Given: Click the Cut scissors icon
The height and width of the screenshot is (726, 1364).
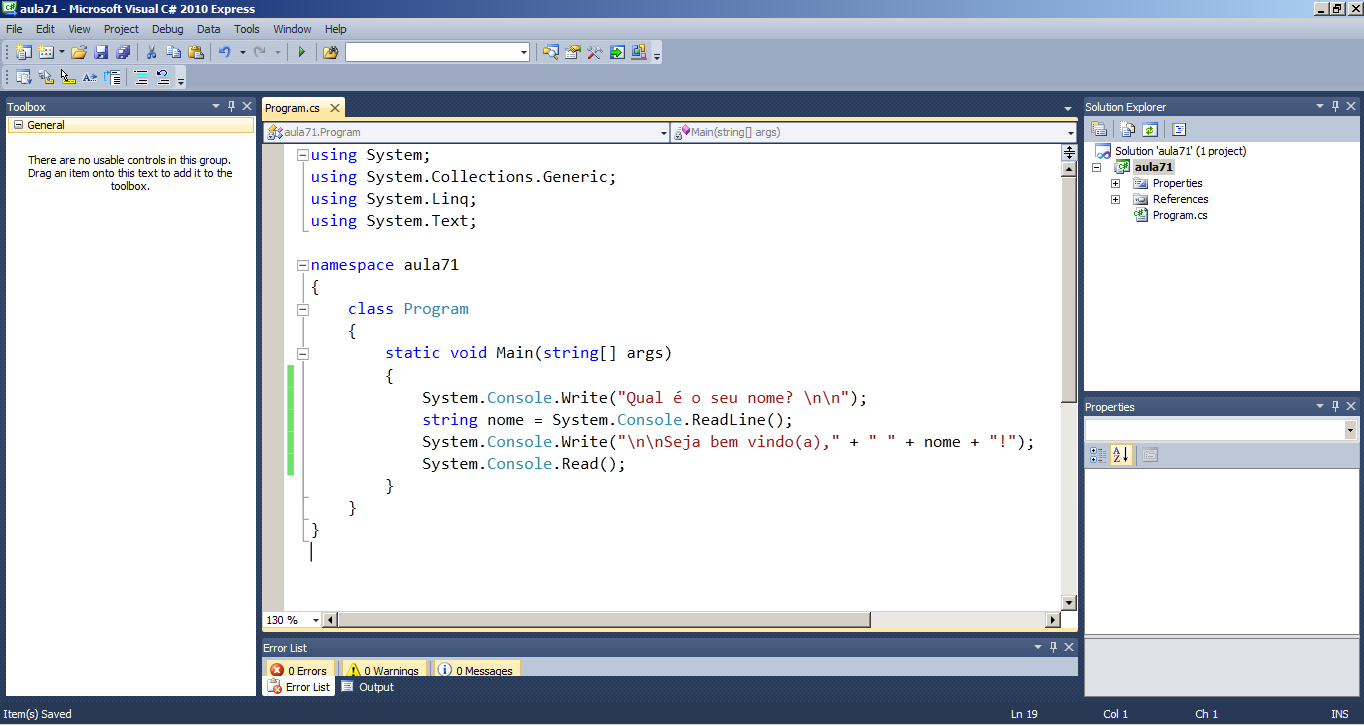Looking at the screenshot, I should (x=151, y=52).
